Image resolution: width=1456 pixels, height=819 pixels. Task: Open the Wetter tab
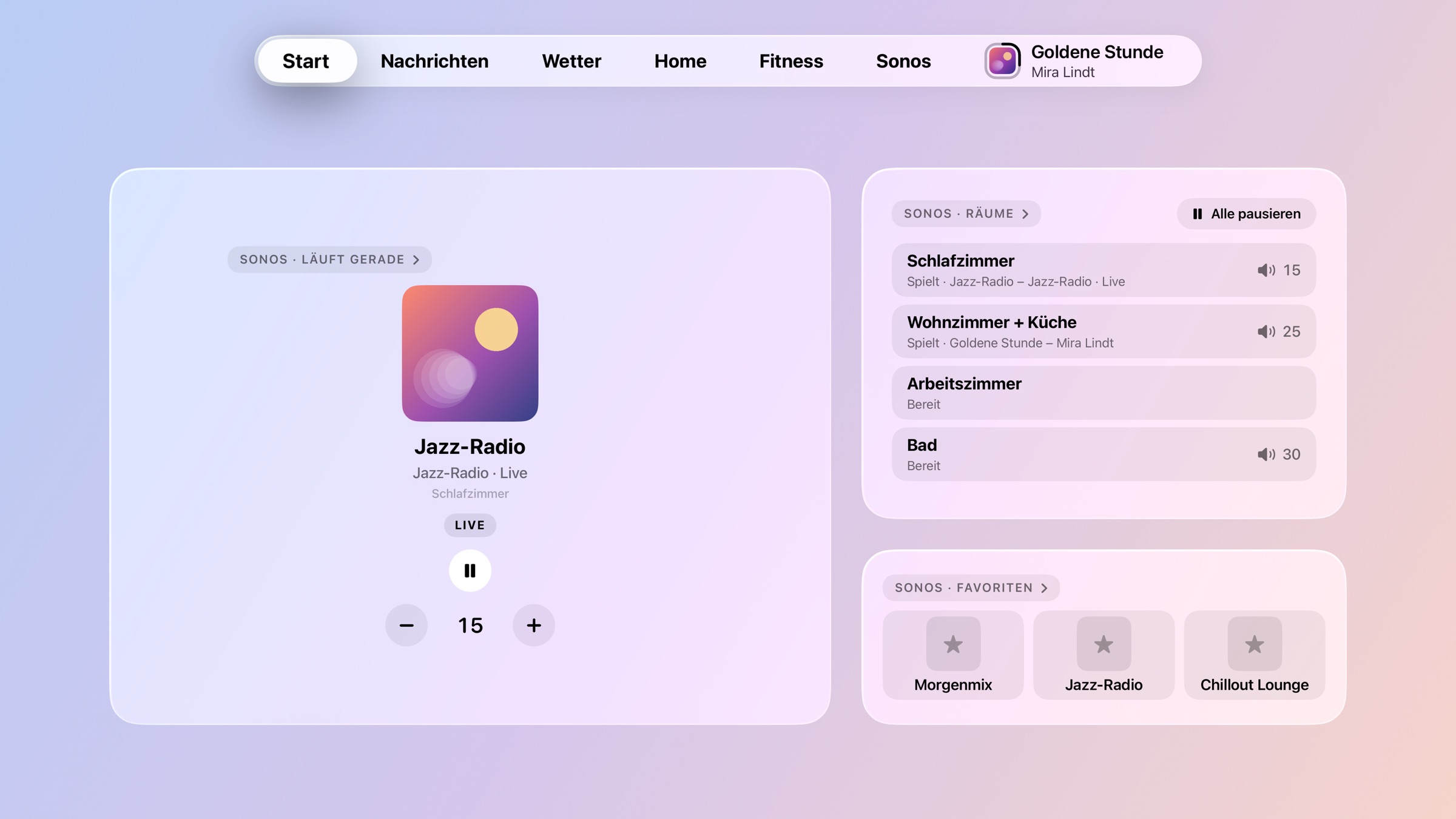(x=571, y=61)
